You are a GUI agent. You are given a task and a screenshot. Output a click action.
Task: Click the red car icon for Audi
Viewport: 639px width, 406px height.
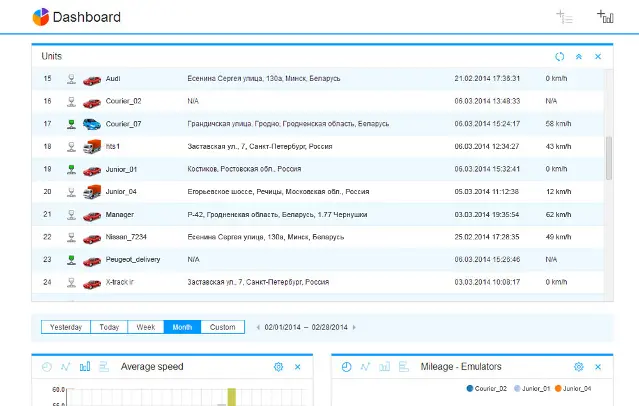(92, 80)
